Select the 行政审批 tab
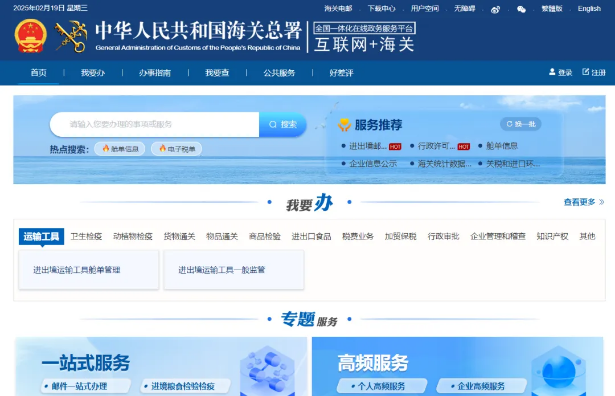The image size is (615, 396). pyautogui.click(x=443, y=236)
